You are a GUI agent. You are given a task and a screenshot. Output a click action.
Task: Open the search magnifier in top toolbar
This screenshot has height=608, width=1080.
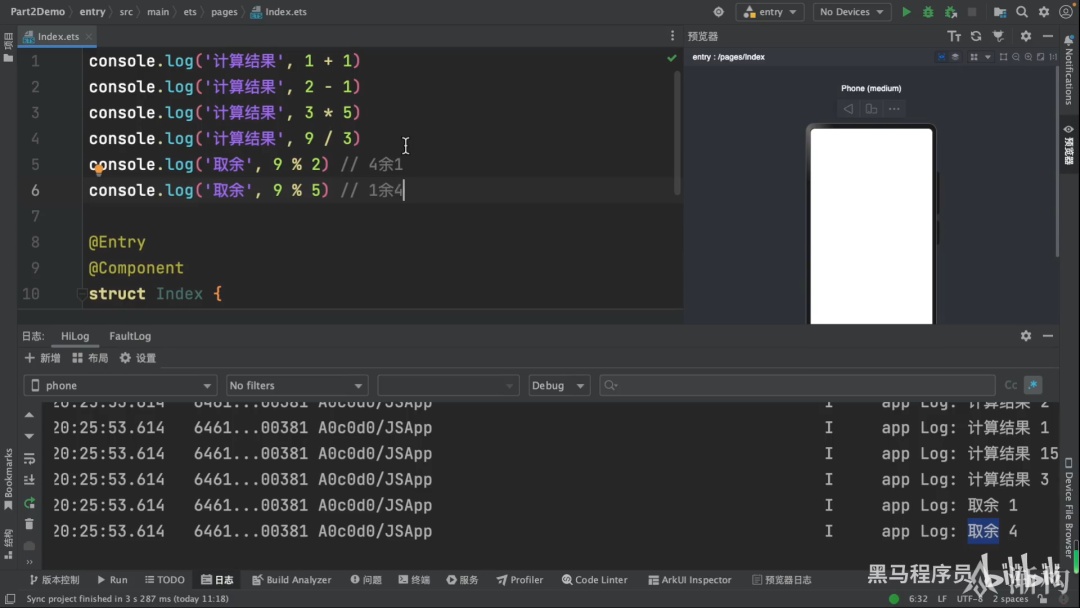(1022, 12)
